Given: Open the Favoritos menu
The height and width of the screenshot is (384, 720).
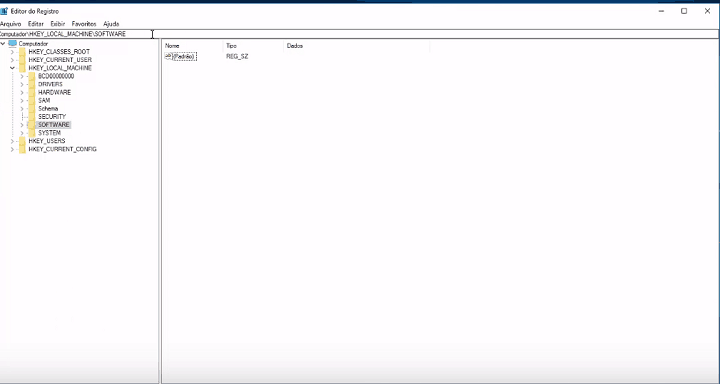Looking at the screenshot, I should (84, 23).
